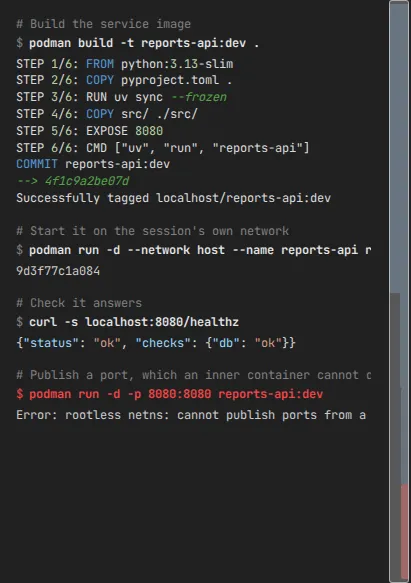Click line 'STEP 3/6: RUN uv sync --frozen'

click(x=121, y=97)
